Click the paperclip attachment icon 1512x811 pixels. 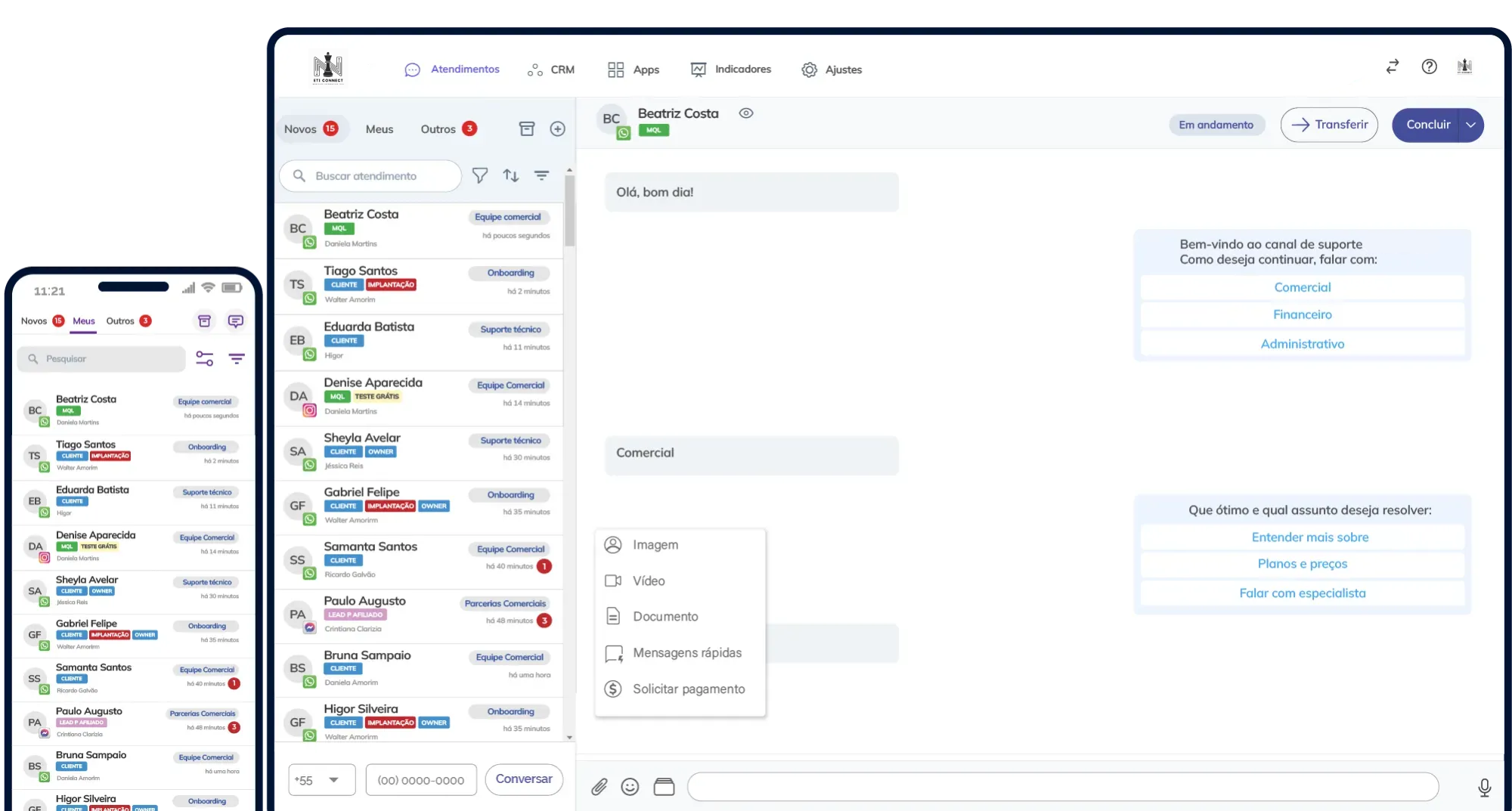[599, 787]
